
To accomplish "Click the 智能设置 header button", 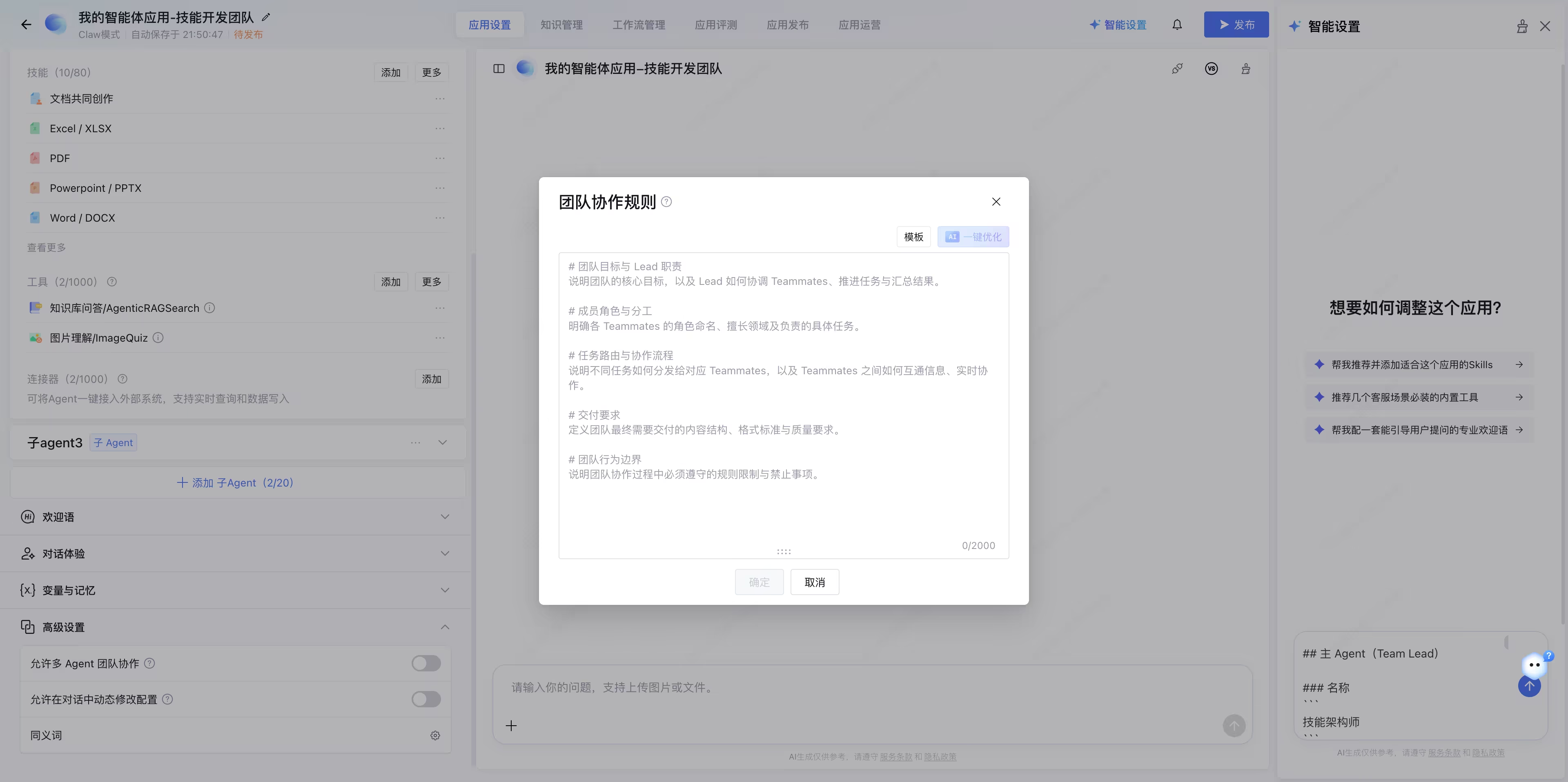I will [1118, 25].
